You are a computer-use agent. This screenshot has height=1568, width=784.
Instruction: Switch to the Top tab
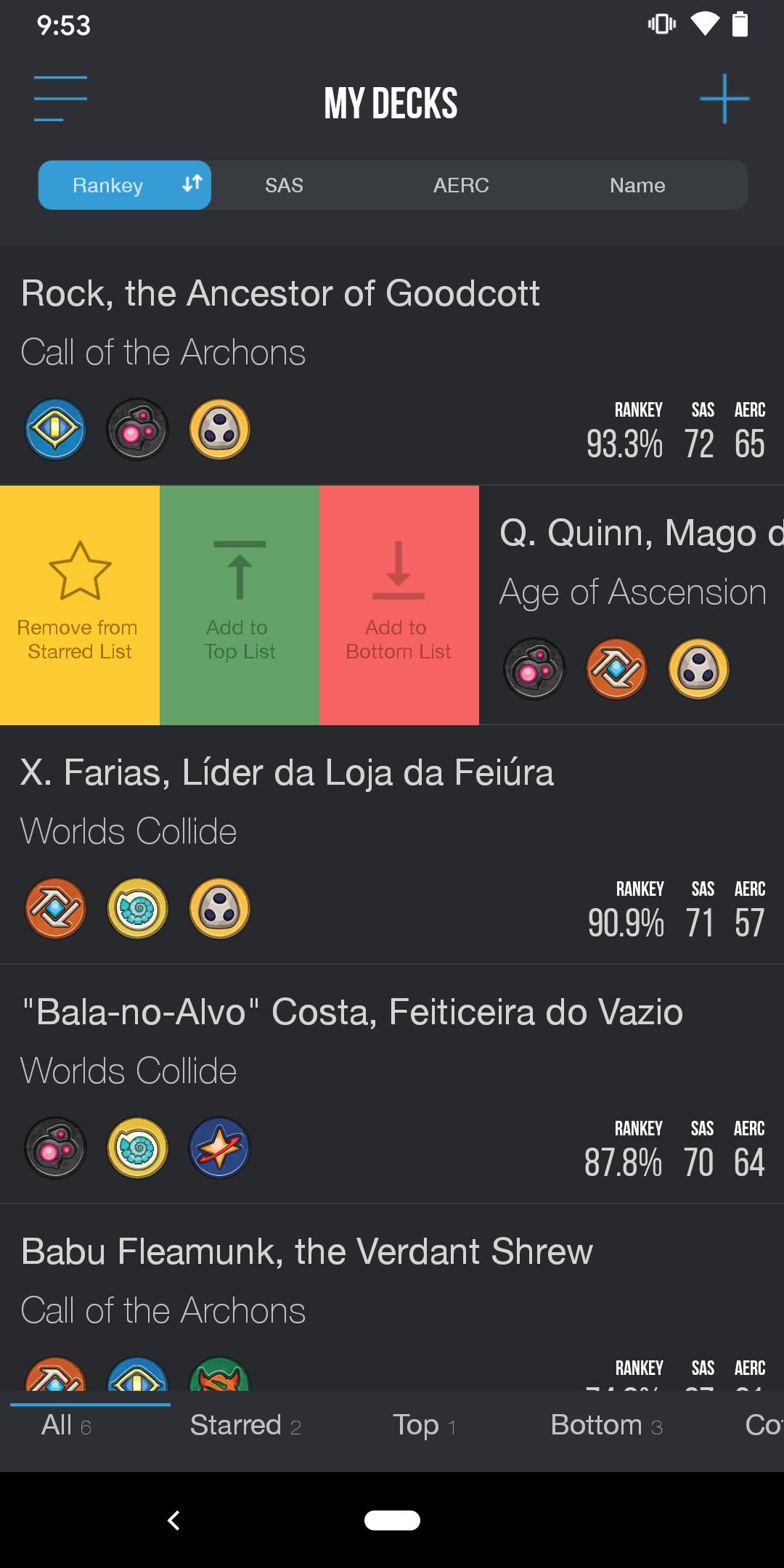(424, 1425)
